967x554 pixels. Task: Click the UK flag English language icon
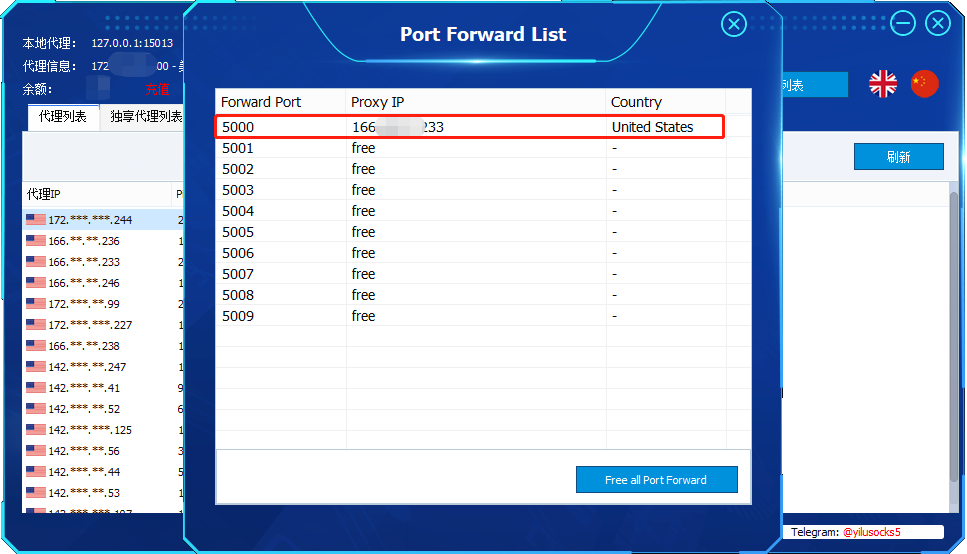(883, 84)
